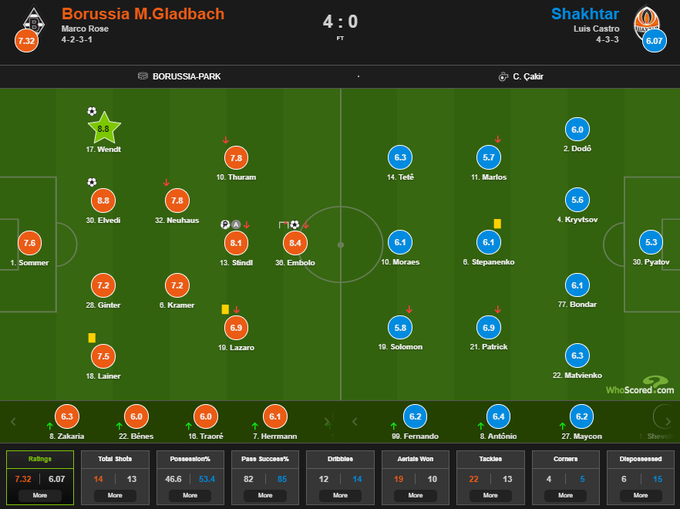
Task: Click substitute Fernando's 6.2 rating circle
Action: [414, 416]
